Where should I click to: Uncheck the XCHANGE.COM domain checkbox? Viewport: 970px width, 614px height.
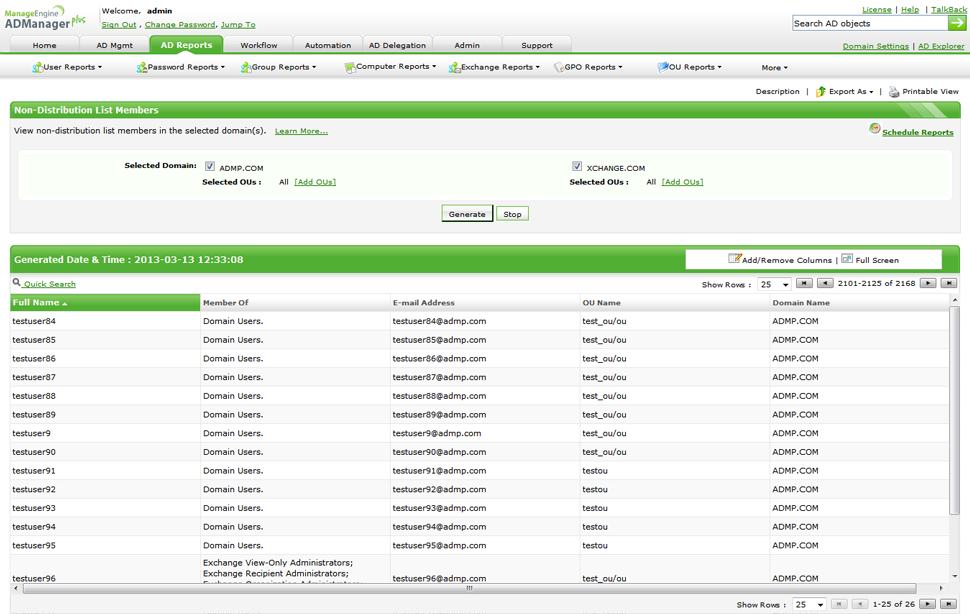click(x=577, y=167)
